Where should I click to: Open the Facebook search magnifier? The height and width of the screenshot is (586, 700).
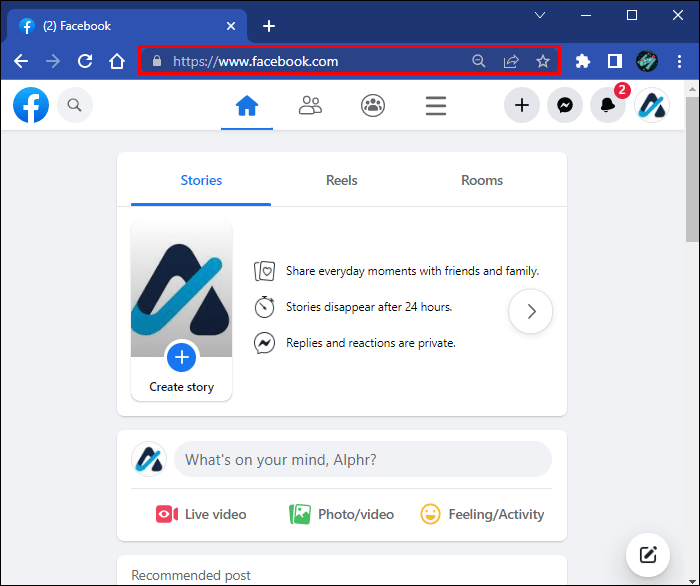pyautogui.click(x=75, y=105)
